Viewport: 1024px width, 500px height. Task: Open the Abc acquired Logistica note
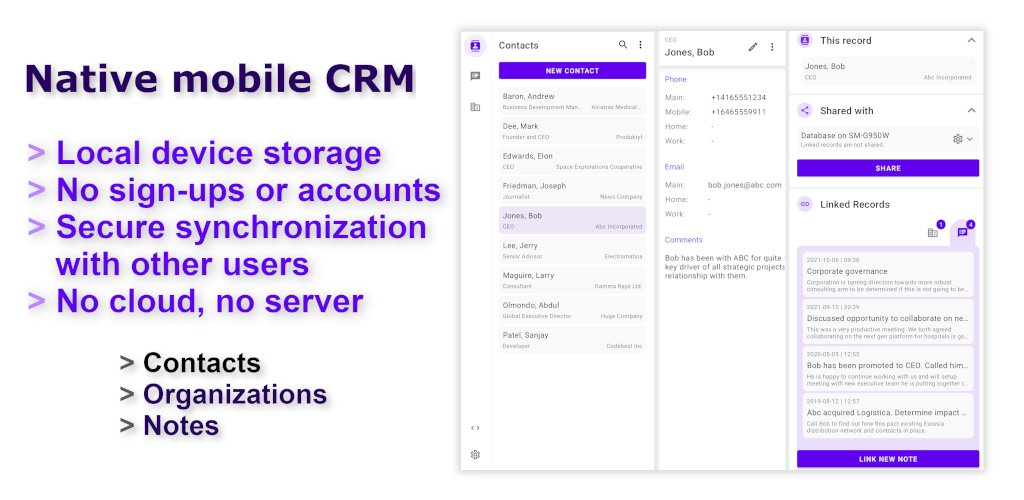888,415
